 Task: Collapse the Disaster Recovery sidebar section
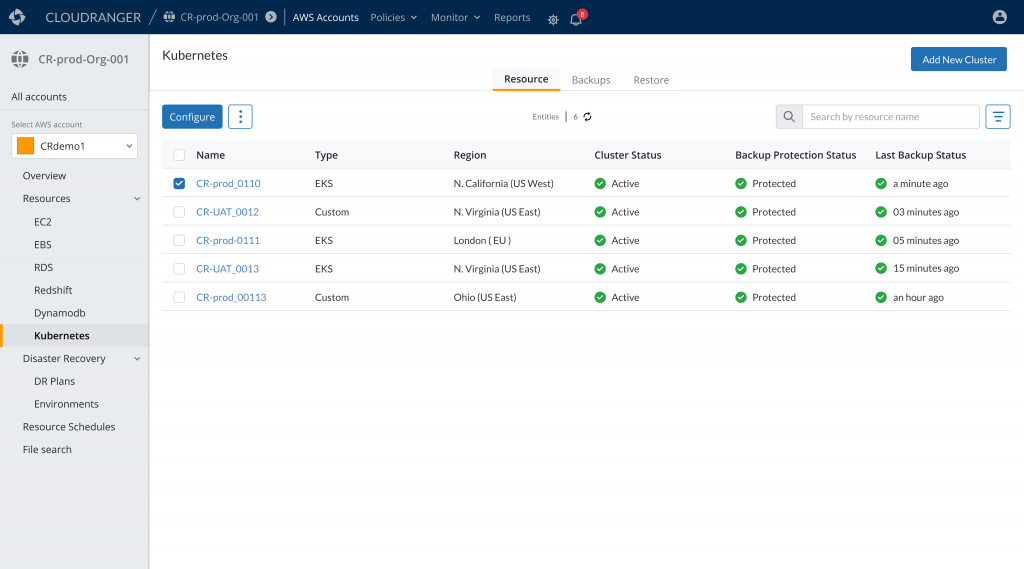tap(137, 359)
